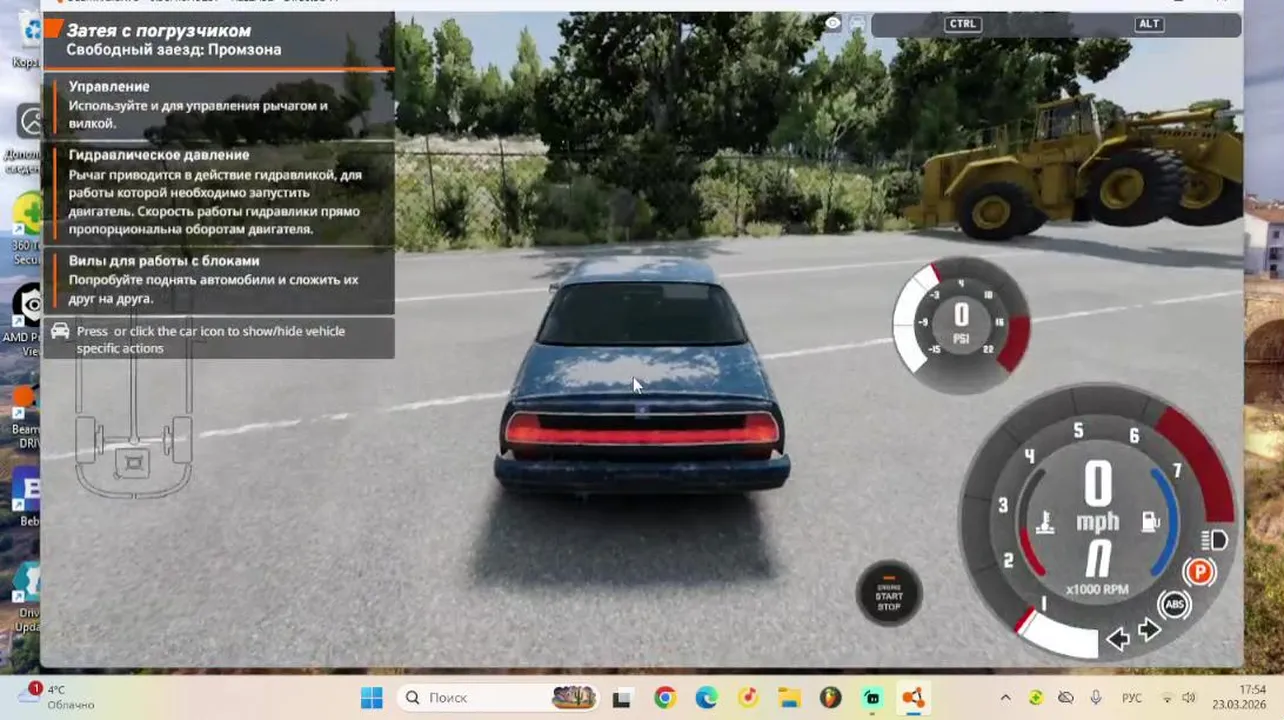Click the green refresh tray icon
The width and height of the screenshot is (1284, 720).
pos(1035,697)
